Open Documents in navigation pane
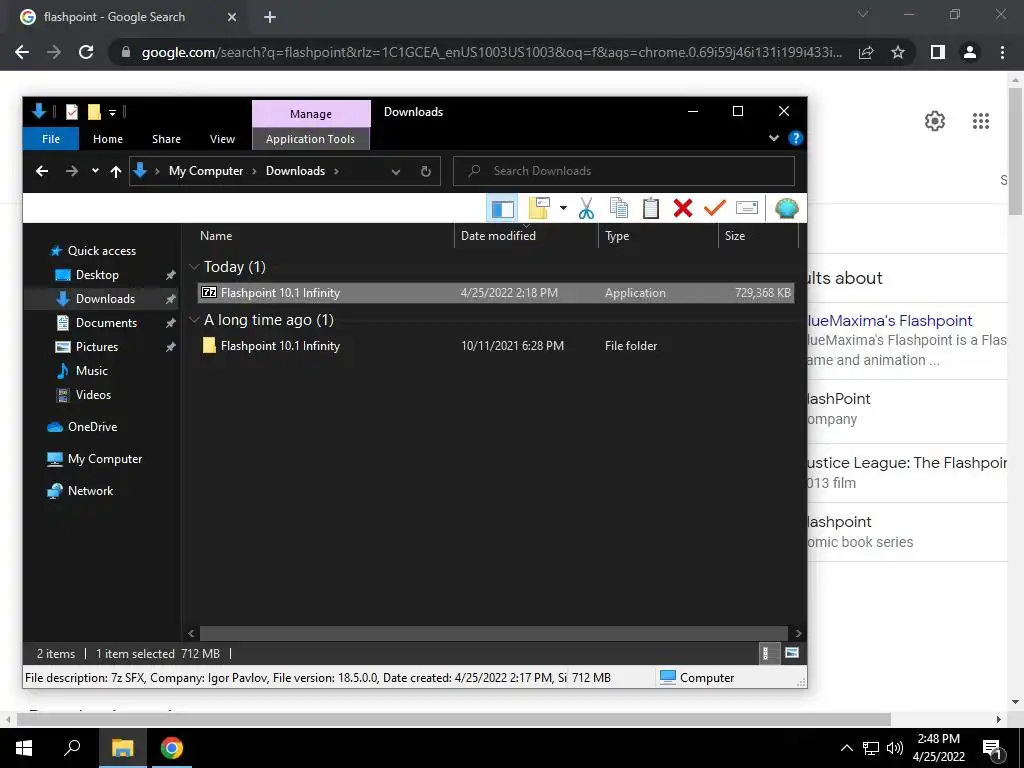Screen dimensions: 1024x768 click(x=106, y=323)
